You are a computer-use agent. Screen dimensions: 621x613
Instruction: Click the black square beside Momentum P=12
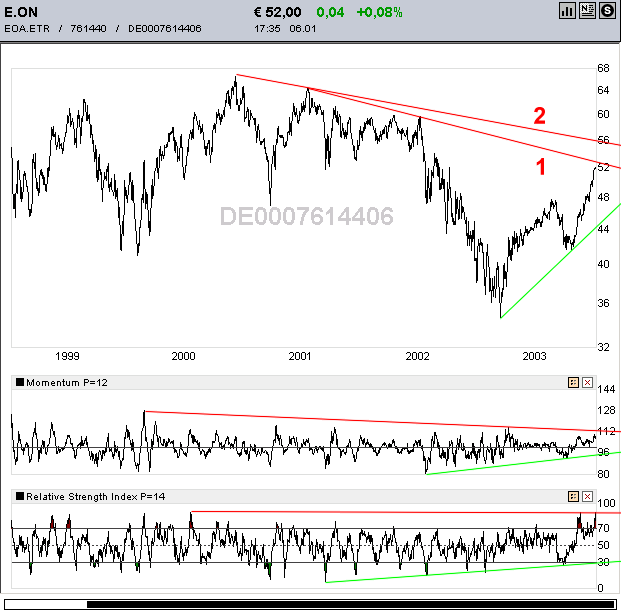point(20,382)
